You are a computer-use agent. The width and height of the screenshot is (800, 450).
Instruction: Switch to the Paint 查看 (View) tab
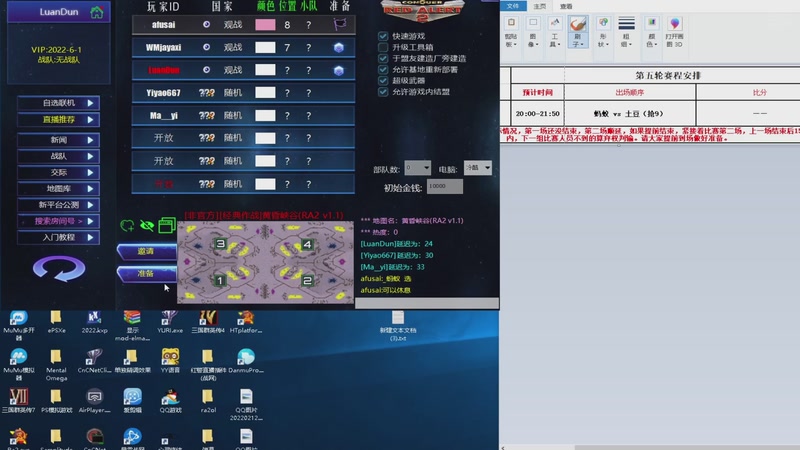[566, 6]
